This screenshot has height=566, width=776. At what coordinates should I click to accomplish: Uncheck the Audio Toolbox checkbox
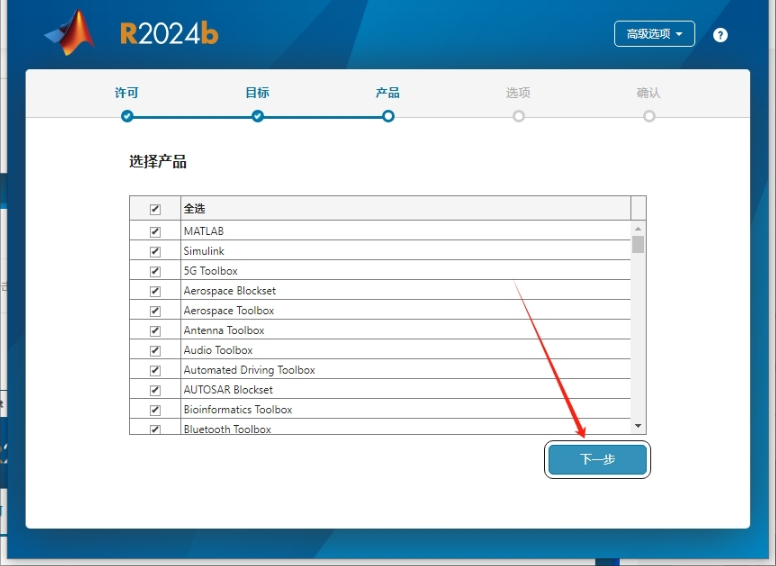[x=155, y=350]
